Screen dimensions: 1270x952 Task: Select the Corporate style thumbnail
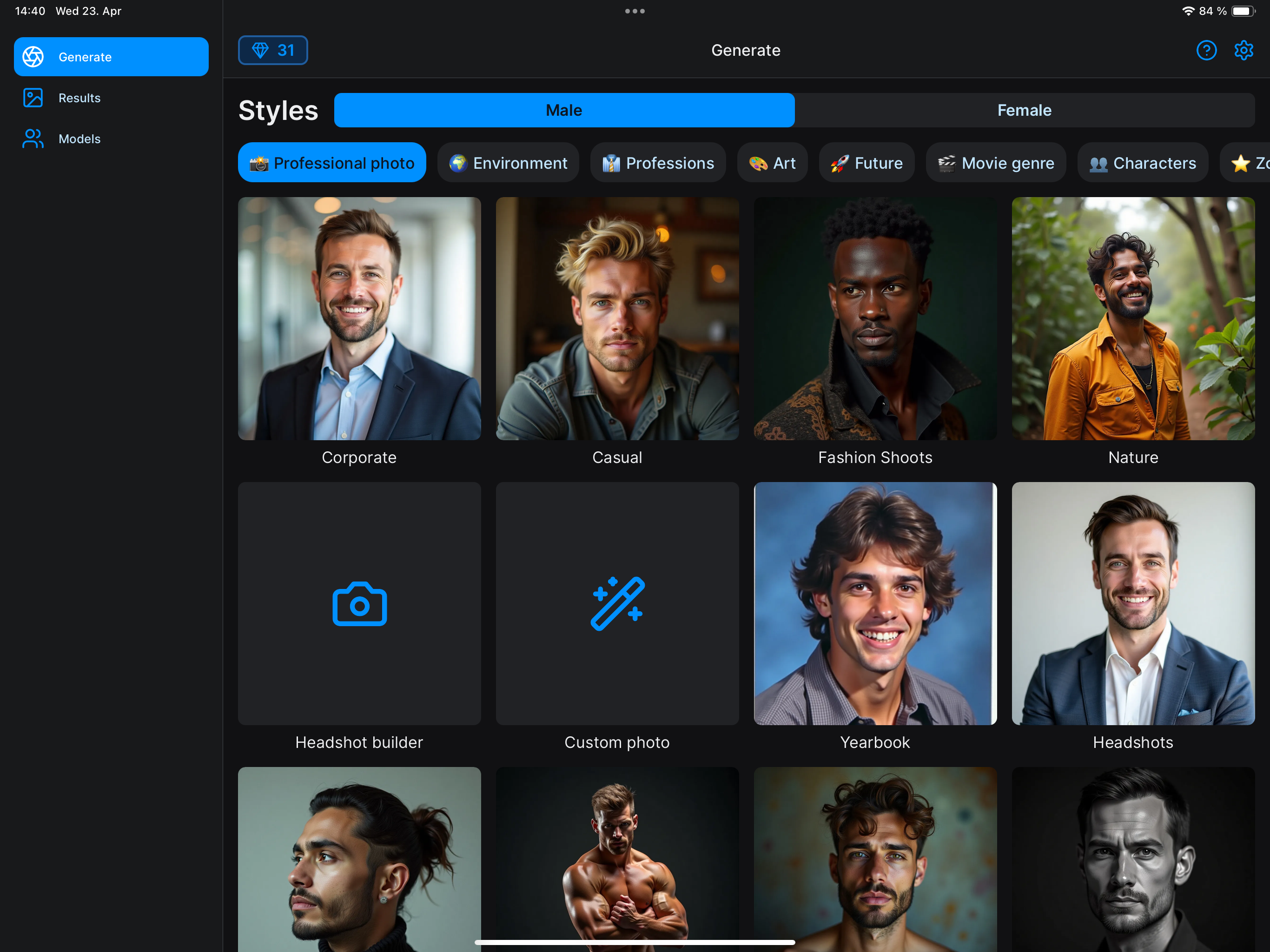(359, 319)
